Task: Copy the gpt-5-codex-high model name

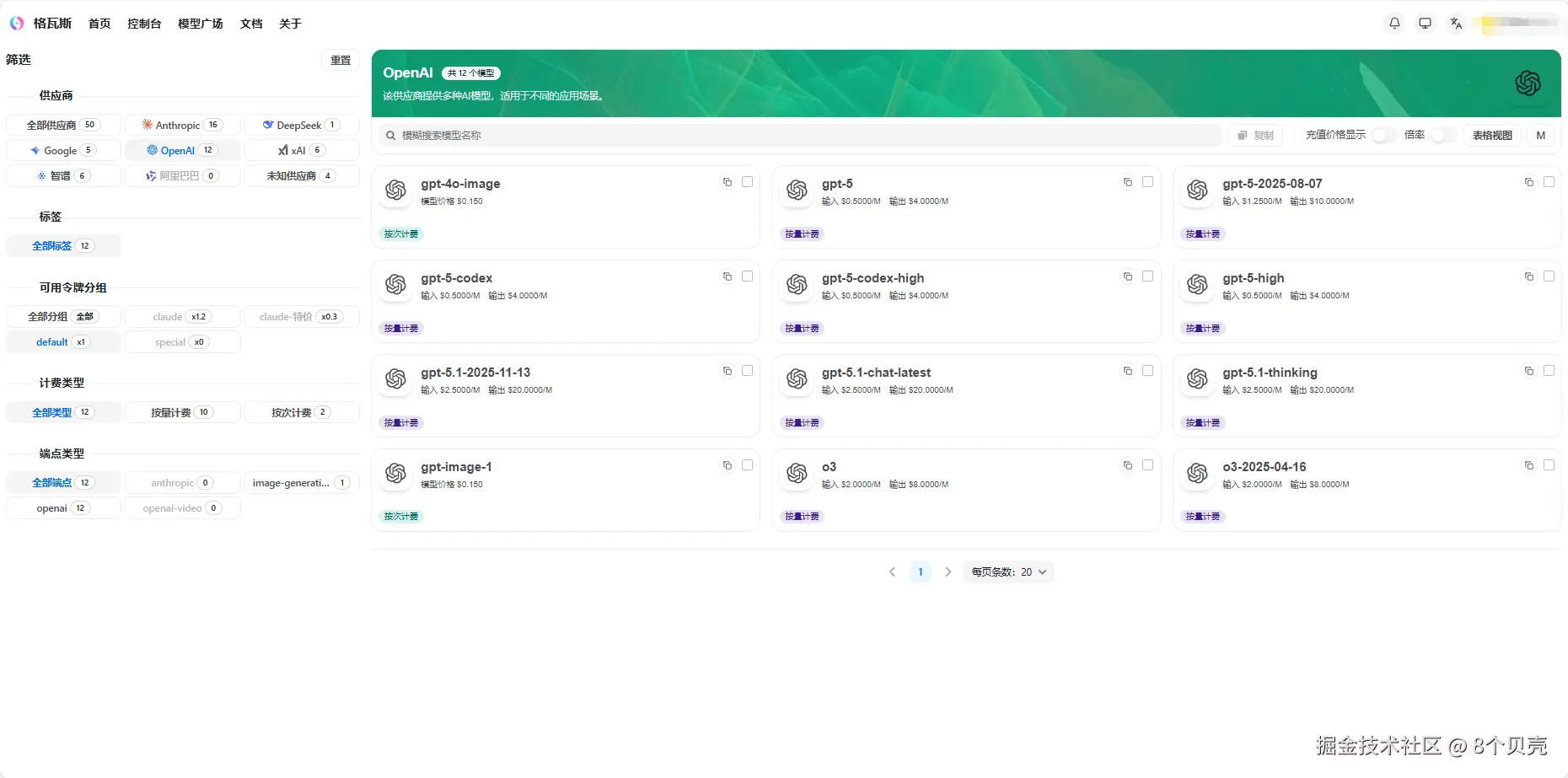Action: [x=1128, y=276]
